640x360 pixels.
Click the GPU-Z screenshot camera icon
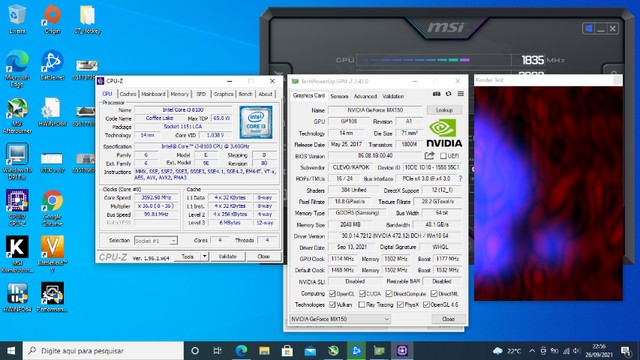click(436, 94)
